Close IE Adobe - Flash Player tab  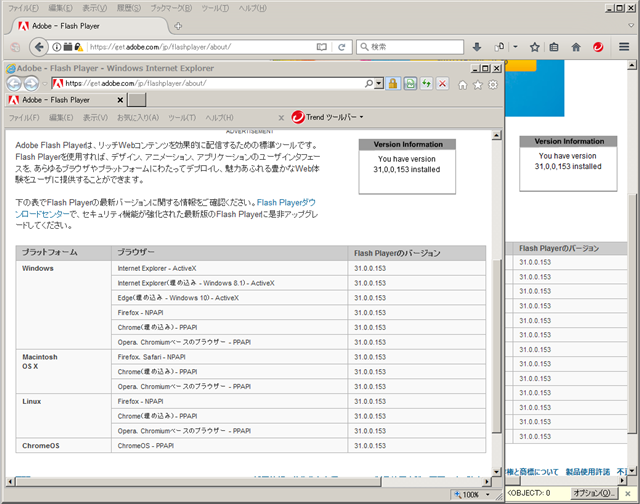[x=120, y=100]
